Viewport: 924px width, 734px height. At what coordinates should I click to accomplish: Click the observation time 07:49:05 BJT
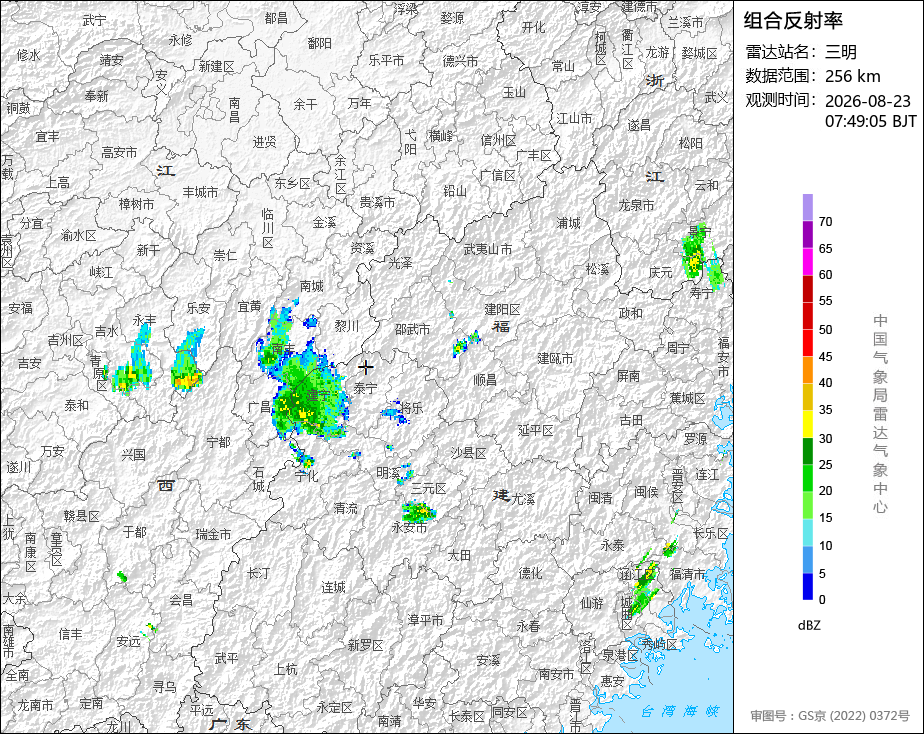coord(870,121)
